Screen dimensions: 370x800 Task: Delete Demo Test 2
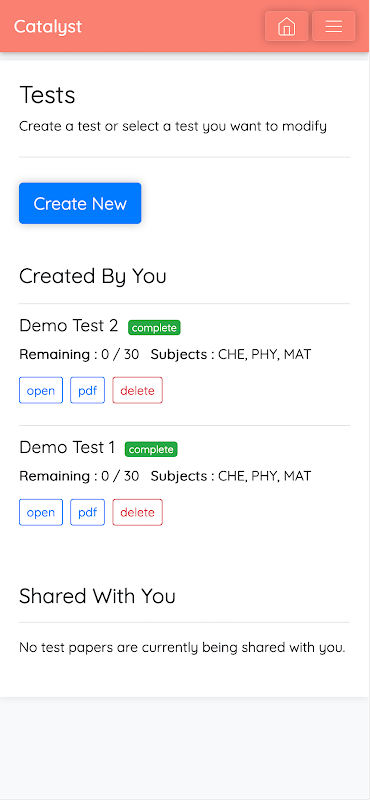[137, 390]
